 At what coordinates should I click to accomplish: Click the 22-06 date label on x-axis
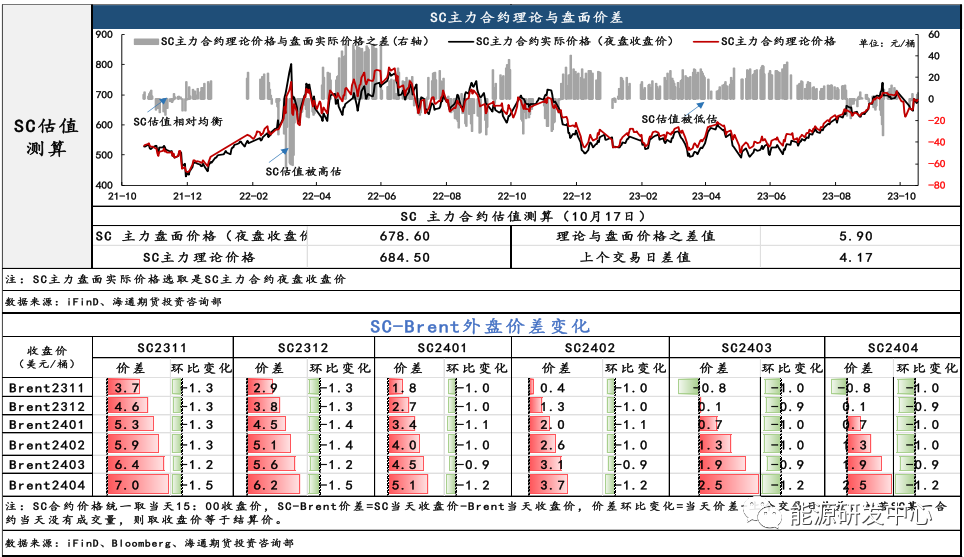(382, 196)
